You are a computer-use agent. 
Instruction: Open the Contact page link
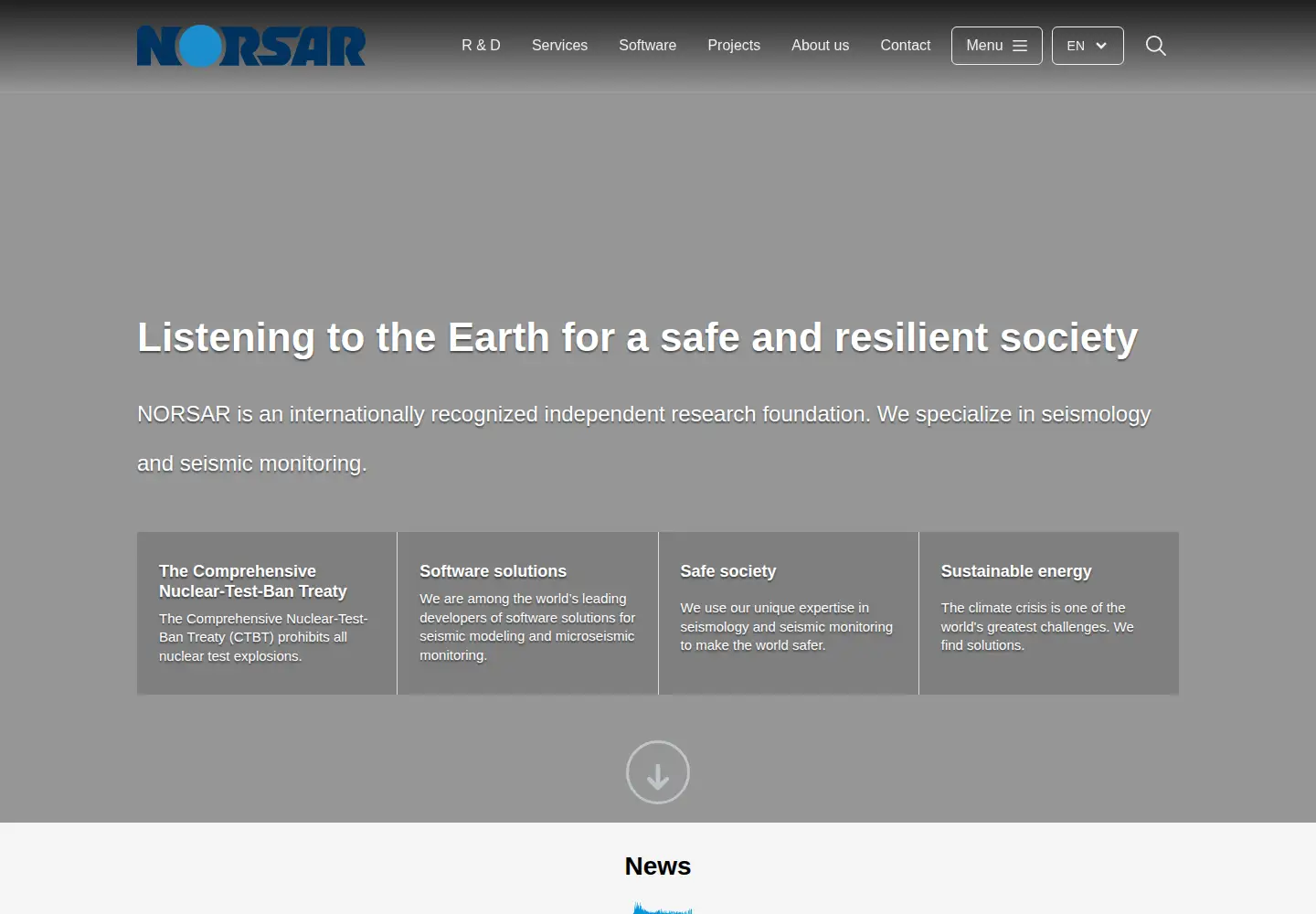905,46
